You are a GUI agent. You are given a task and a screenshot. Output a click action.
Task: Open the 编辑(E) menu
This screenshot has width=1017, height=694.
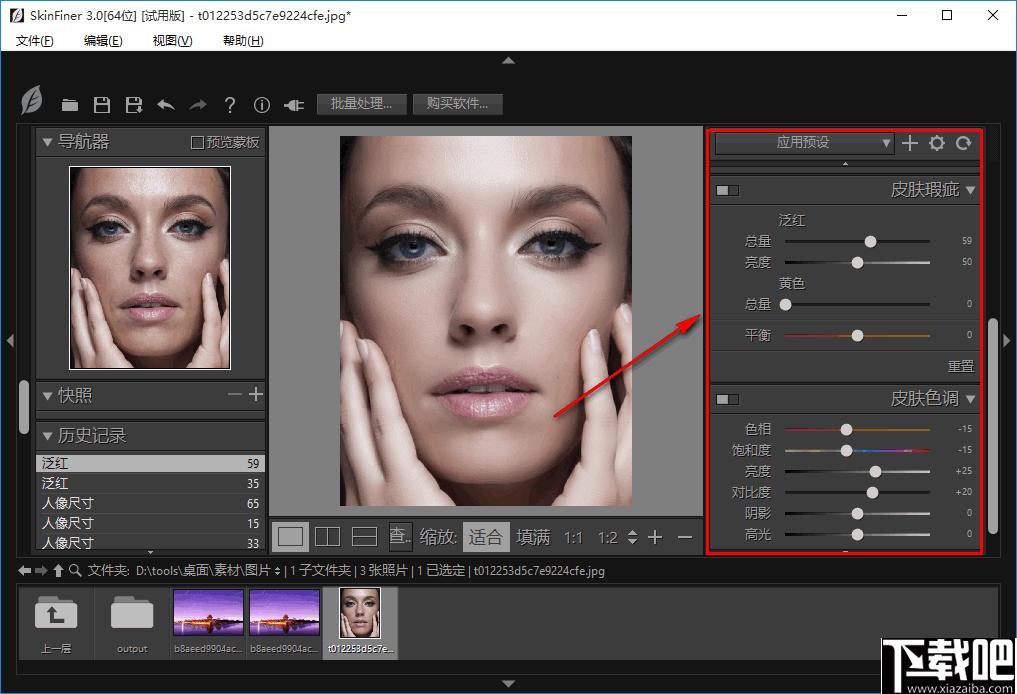coord(103,41)
